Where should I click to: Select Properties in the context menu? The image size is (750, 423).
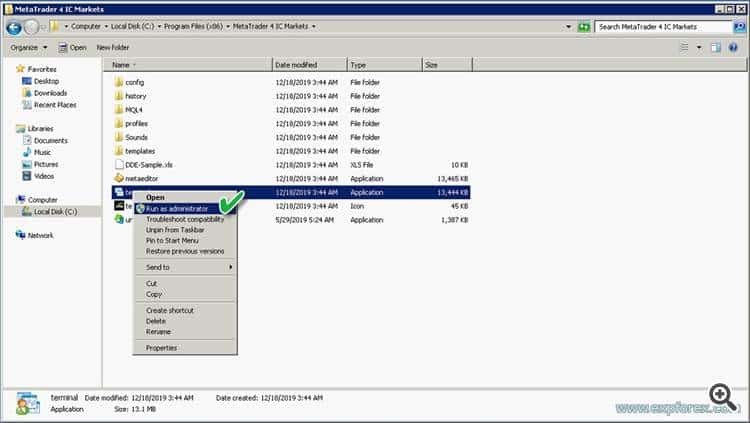click(x=161, y=348)
